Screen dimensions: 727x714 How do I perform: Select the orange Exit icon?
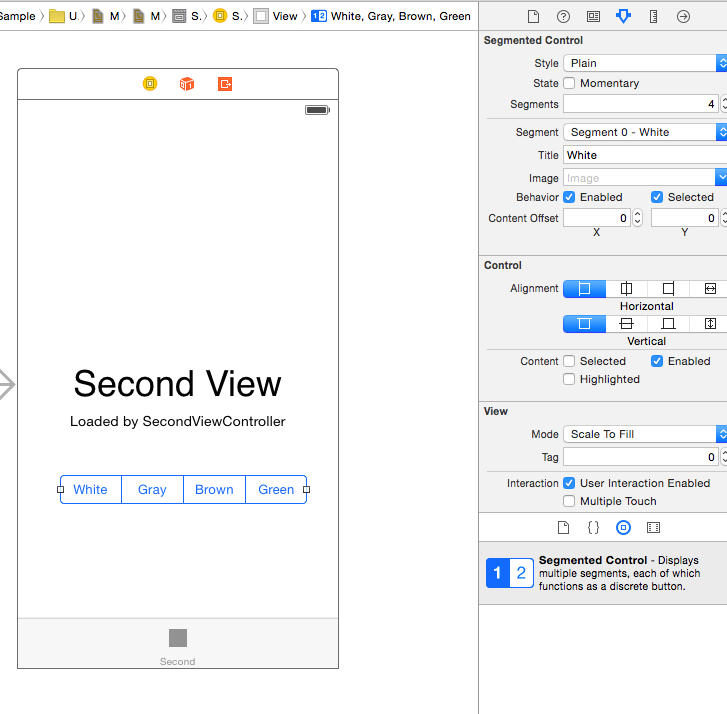[x=225, y=84]
